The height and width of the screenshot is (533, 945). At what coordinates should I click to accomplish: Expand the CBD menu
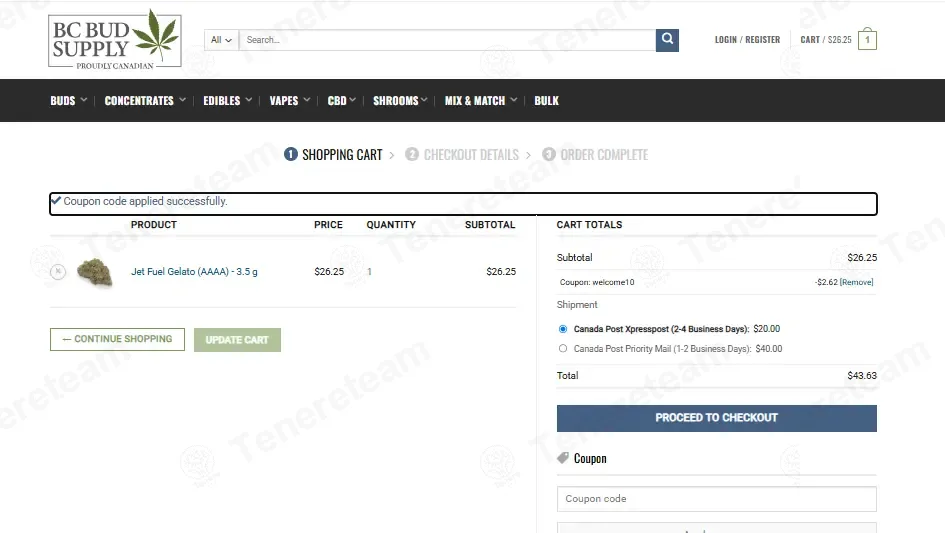[x=341, y=101]
